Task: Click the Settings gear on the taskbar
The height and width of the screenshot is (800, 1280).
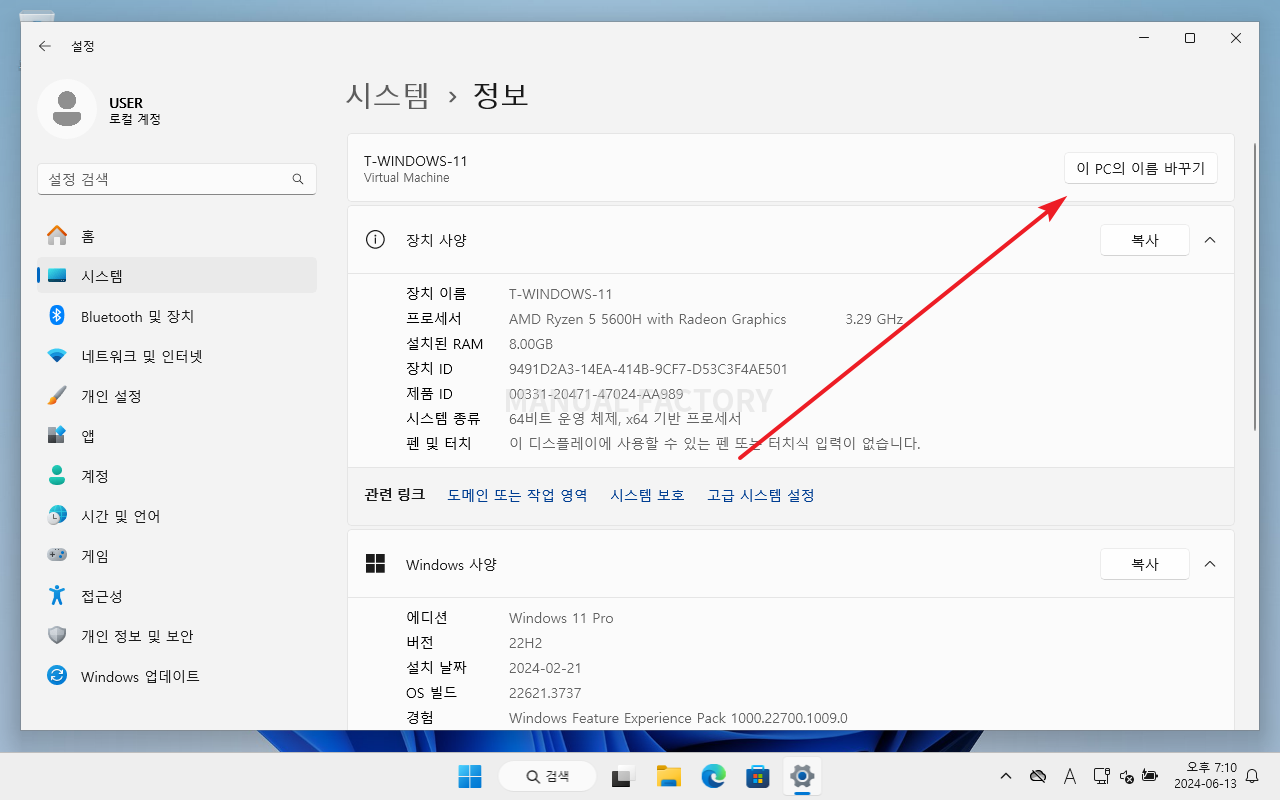Action: tap(802, 776)
